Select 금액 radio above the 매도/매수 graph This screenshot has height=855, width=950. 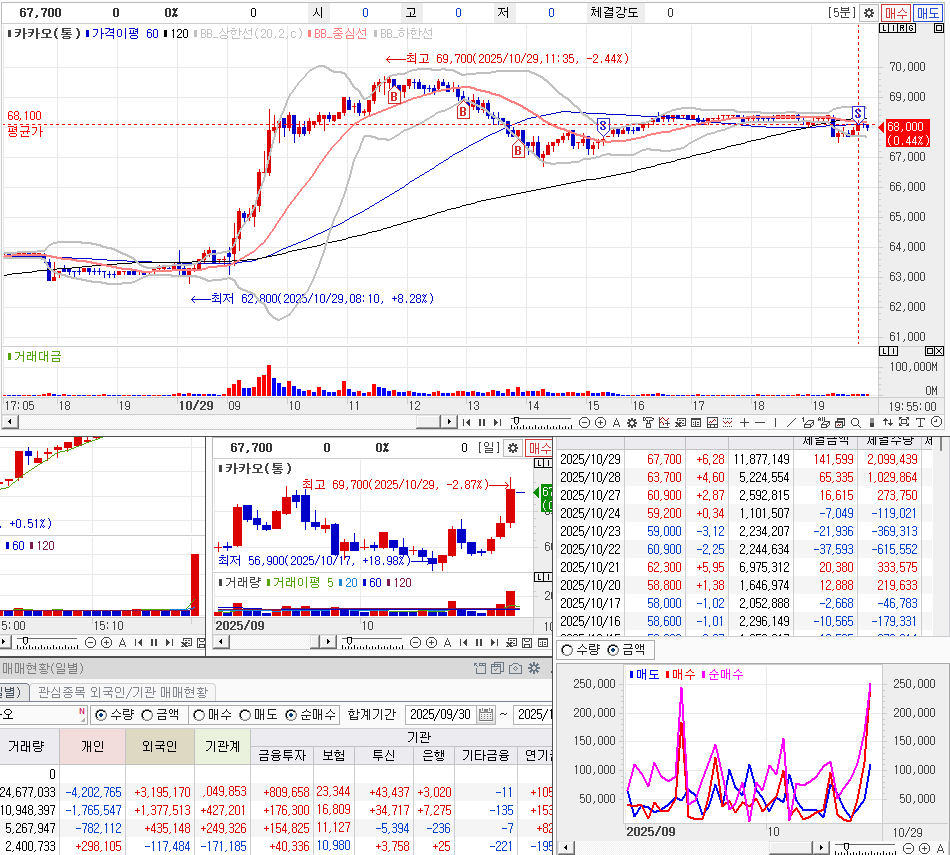(x=613, y=650)
